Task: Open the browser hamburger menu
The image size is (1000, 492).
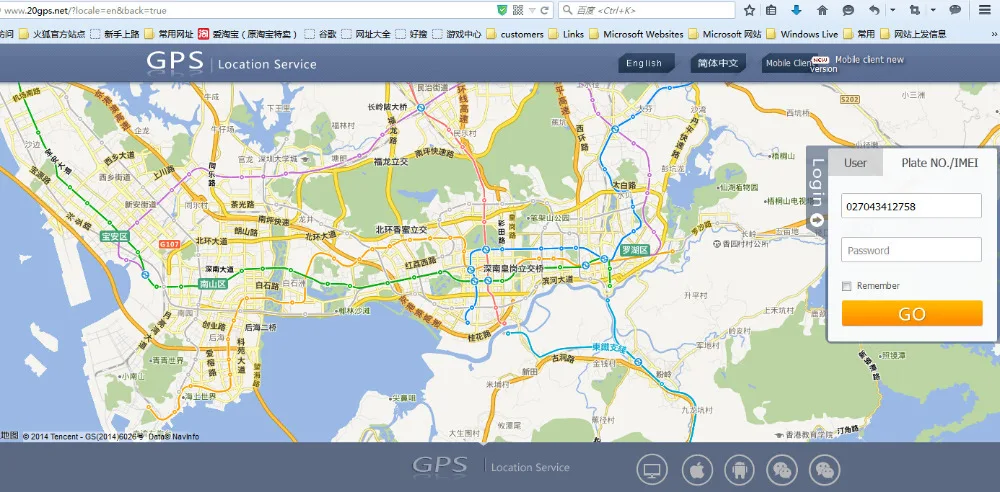Action: [x=985, y=10]
